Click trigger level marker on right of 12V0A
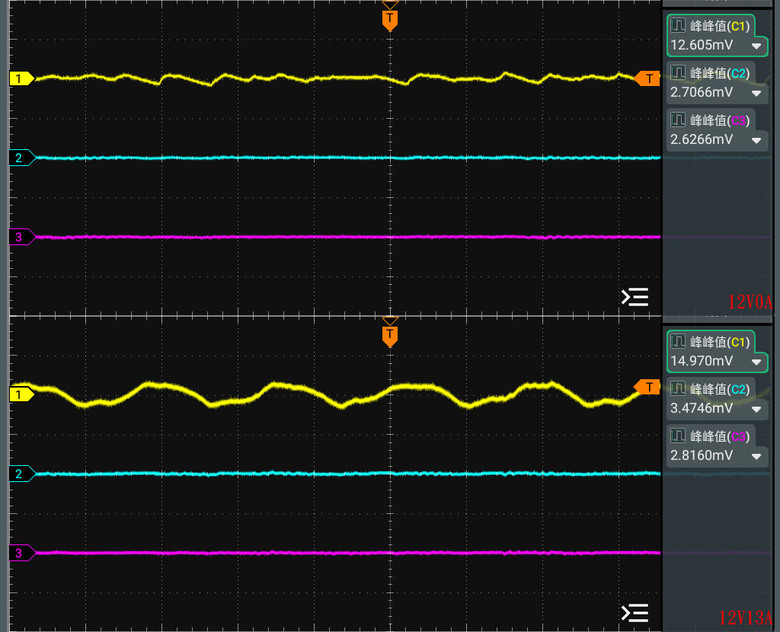The width and height of the screenshot is (780, 632). tap(648, 79)
